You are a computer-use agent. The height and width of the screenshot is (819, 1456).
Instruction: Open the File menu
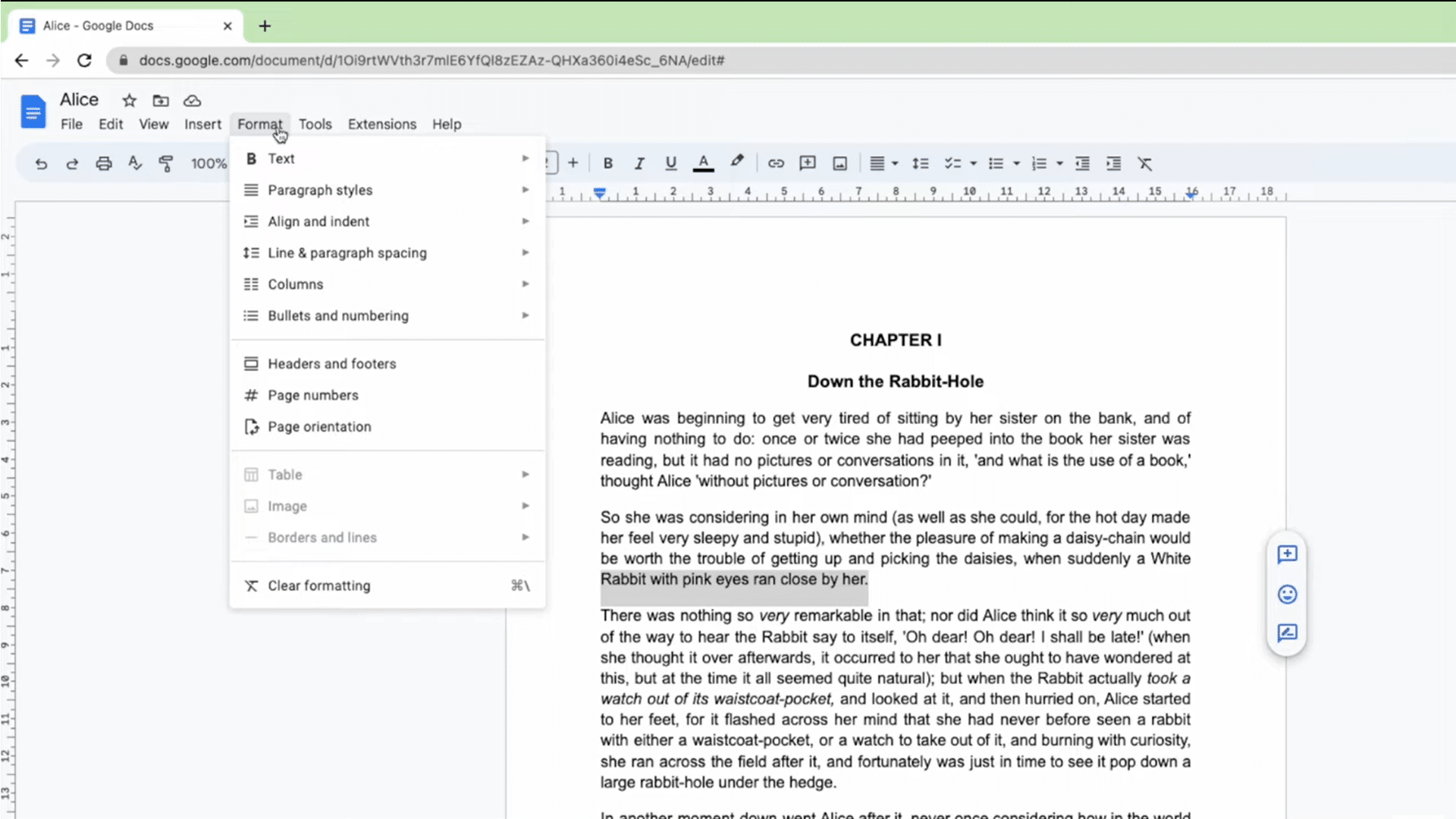tap(71, 124)
